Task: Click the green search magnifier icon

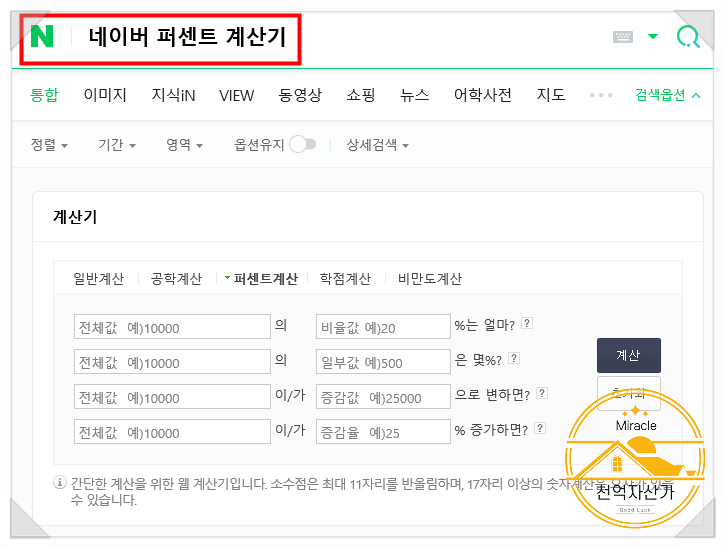Action: (688, 36)
